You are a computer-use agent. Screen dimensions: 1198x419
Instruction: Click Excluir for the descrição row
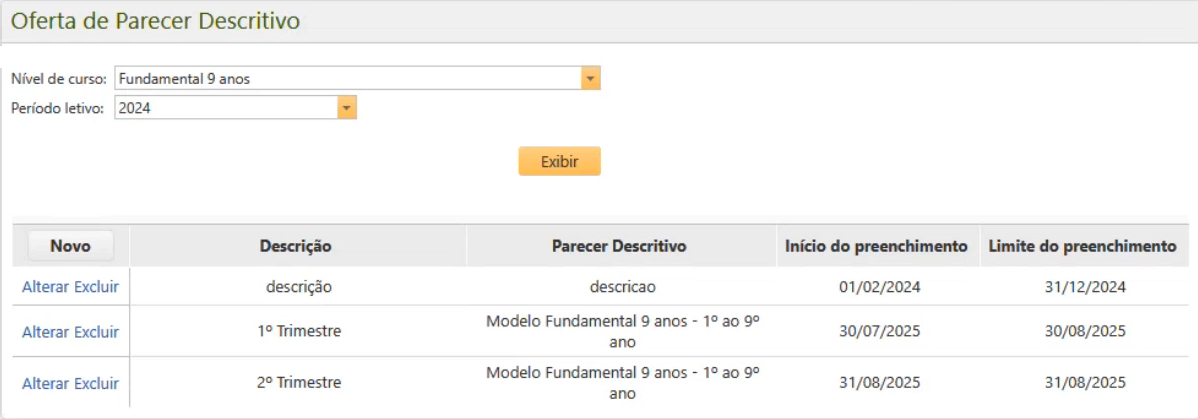pyautogui.click(x=97, y=287)
